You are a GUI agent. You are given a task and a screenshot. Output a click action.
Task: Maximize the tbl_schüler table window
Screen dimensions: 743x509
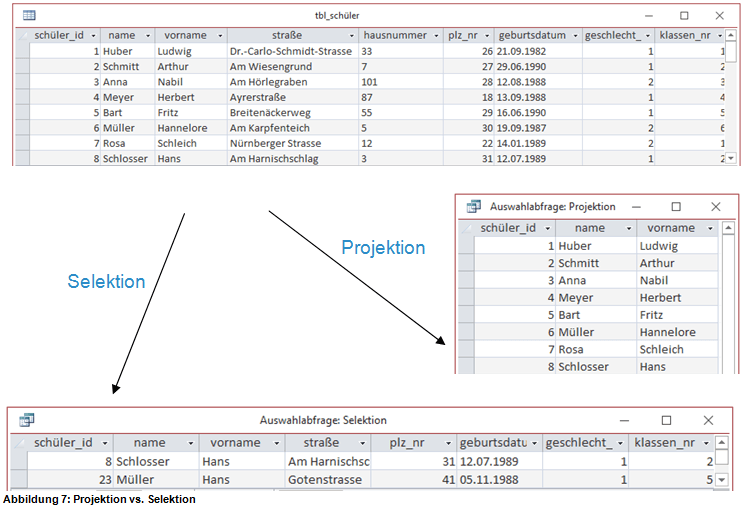[x=684, y=16]
